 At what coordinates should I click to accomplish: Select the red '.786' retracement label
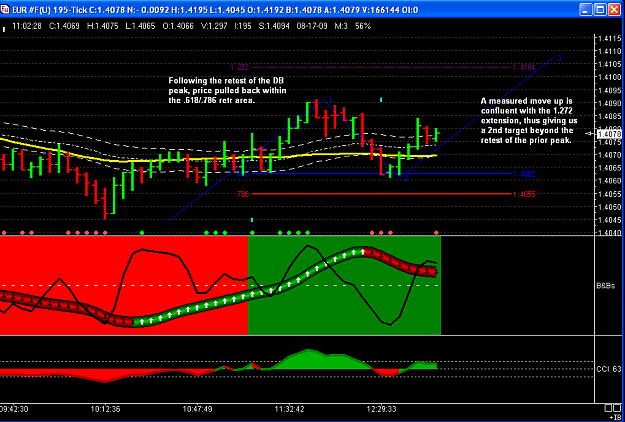(243, 194)
